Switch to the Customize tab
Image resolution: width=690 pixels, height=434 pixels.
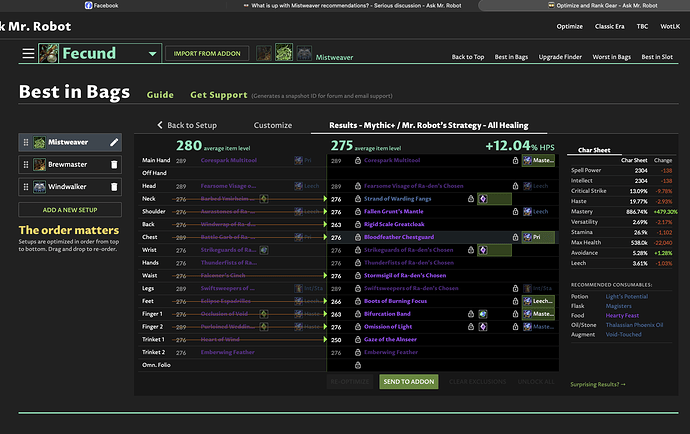pos(272,125)
